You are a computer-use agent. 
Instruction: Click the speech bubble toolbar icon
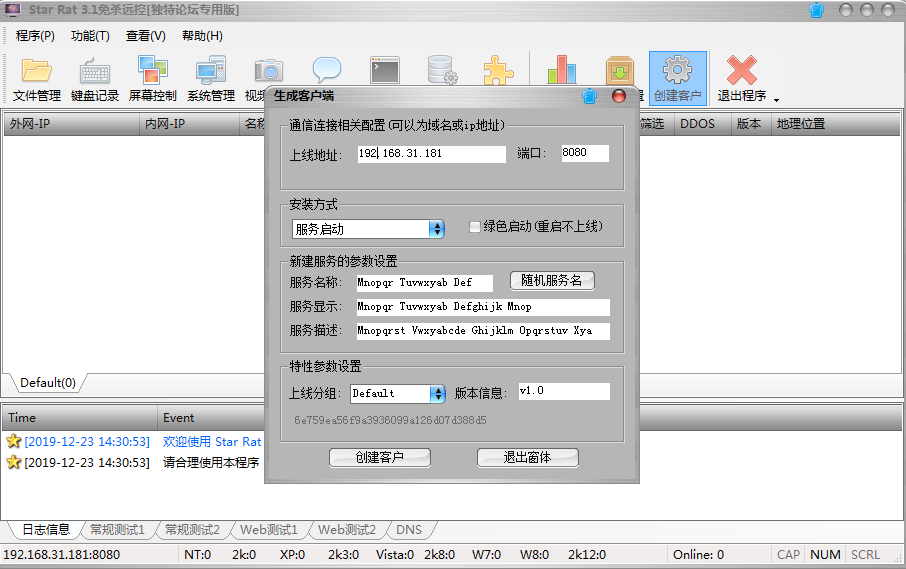[327, 70]
